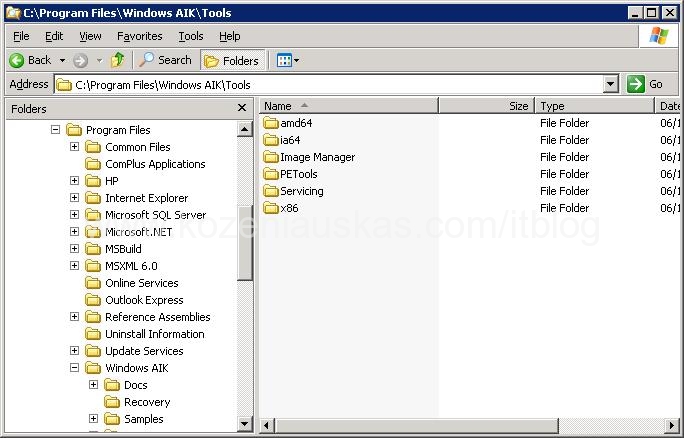Open Back history dropdown arrow
Screen dimensions: 684x438
click(62, 60)
